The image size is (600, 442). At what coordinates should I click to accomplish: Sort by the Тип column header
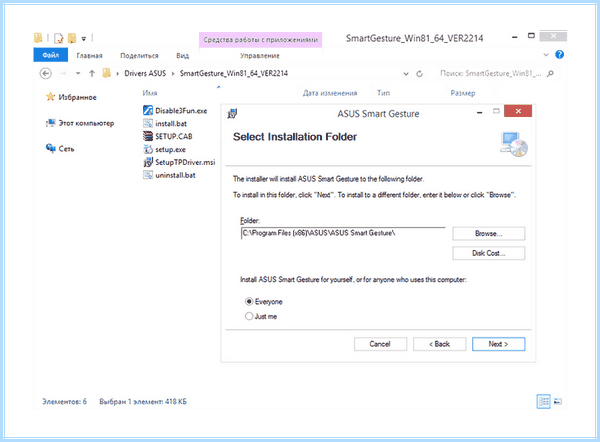(383, 93)
